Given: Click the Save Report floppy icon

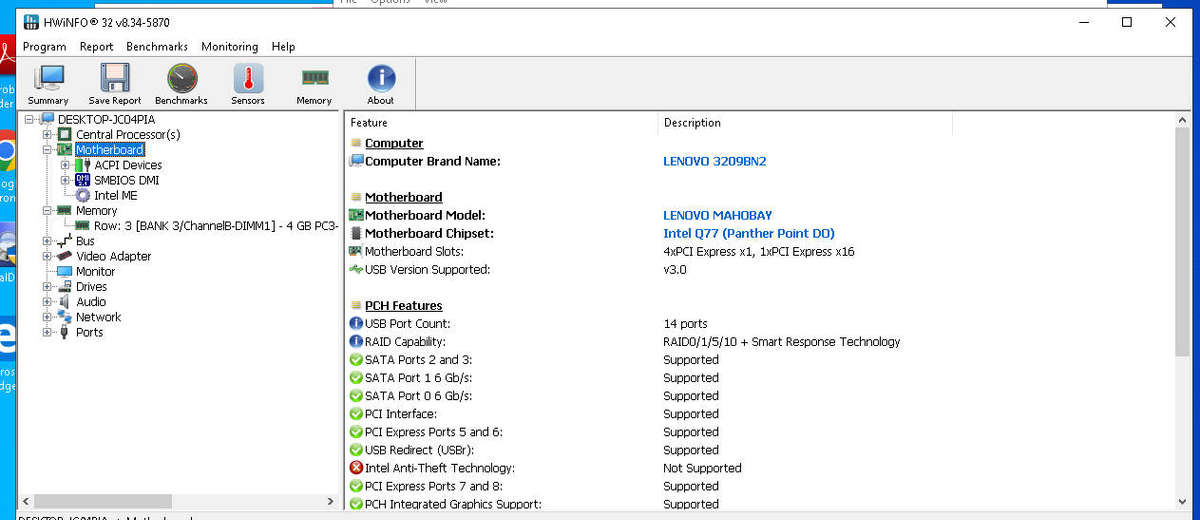Looking at the screenshot, I should point(114,84).
